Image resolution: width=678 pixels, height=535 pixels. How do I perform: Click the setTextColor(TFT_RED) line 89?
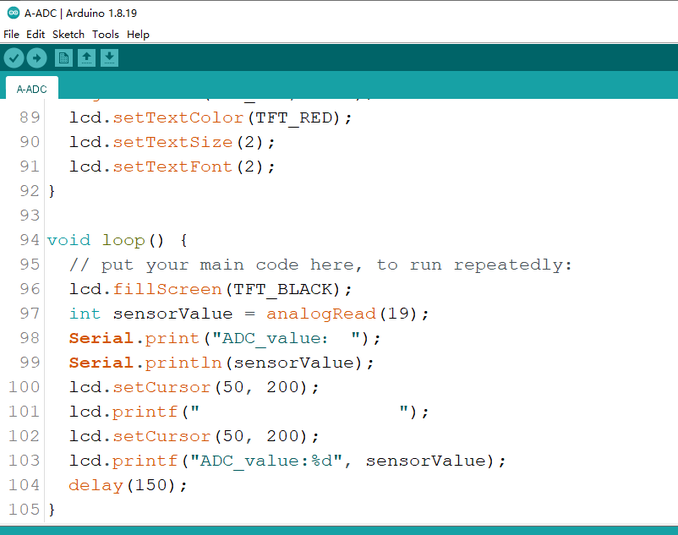point(211,118)
